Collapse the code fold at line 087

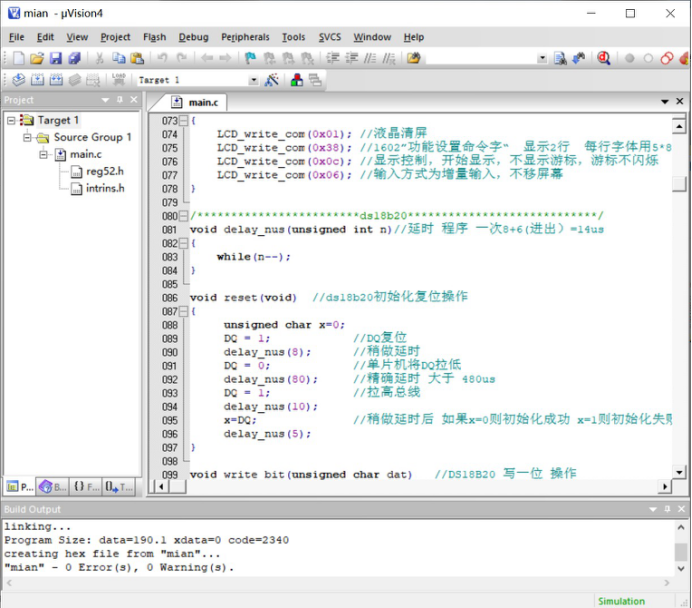183,312
